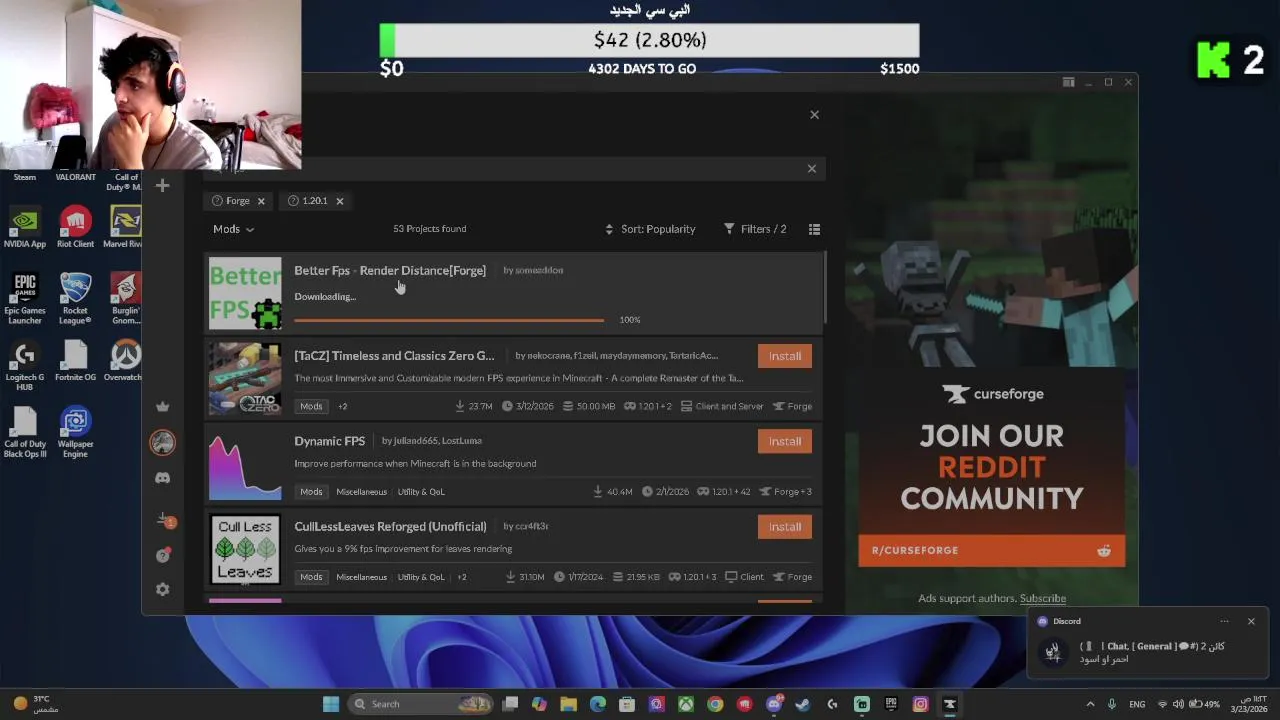The width and height of the screenshot is (1280, 720).
Task: Install CullLessLeaves Reforged mod
Action: (785, 527)
